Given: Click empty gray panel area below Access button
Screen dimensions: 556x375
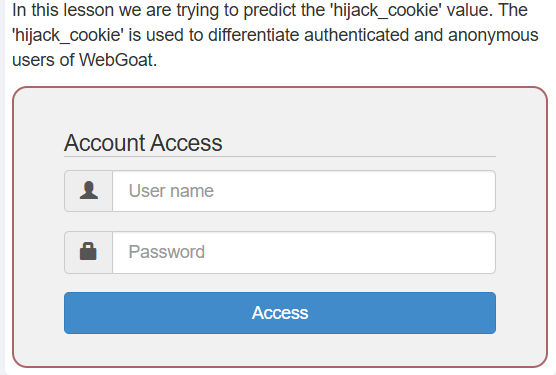Looking at the screenshot, I should (x=280, y=349).
